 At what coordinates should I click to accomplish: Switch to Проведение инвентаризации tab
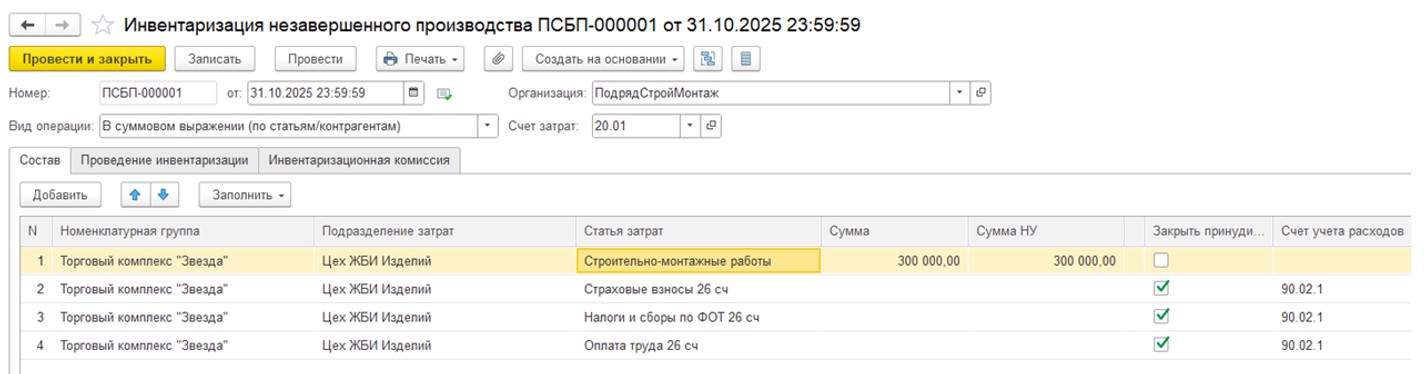165,160
